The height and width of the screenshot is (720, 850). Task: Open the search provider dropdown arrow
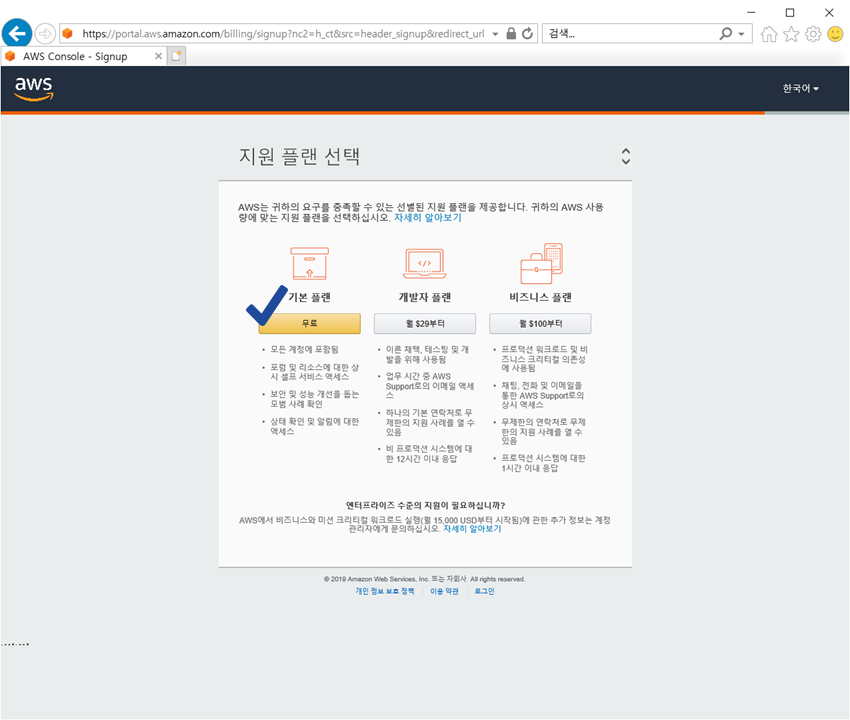pyautogui.click(x=741, y=34)
